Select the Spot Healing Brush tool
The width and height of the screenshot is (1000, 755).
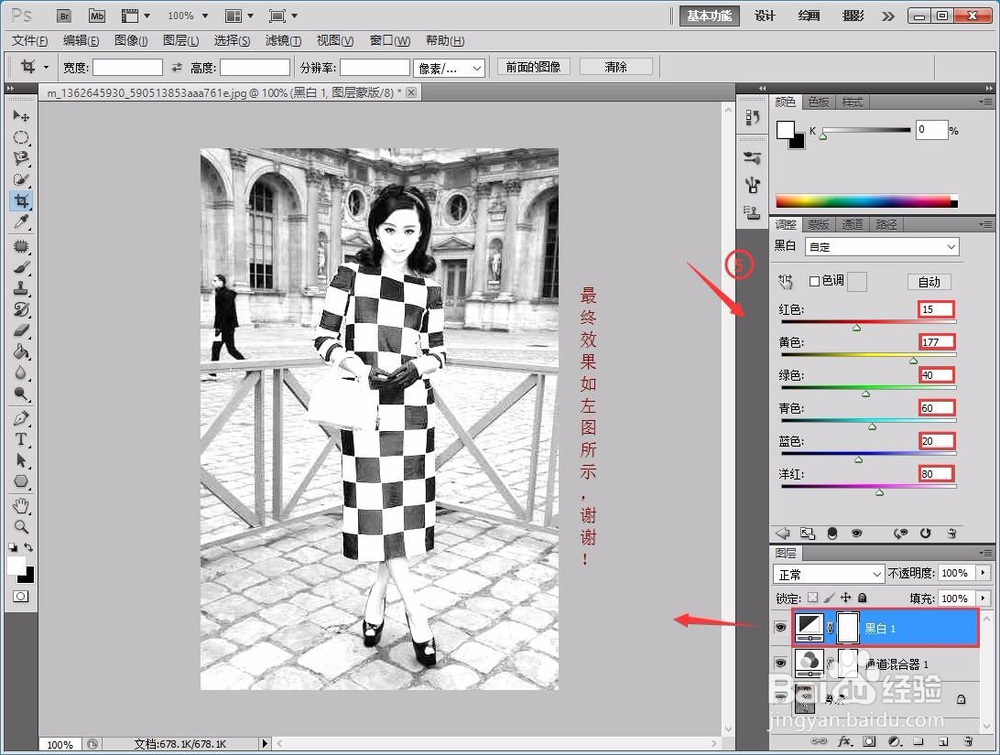[x=21, y=246]
